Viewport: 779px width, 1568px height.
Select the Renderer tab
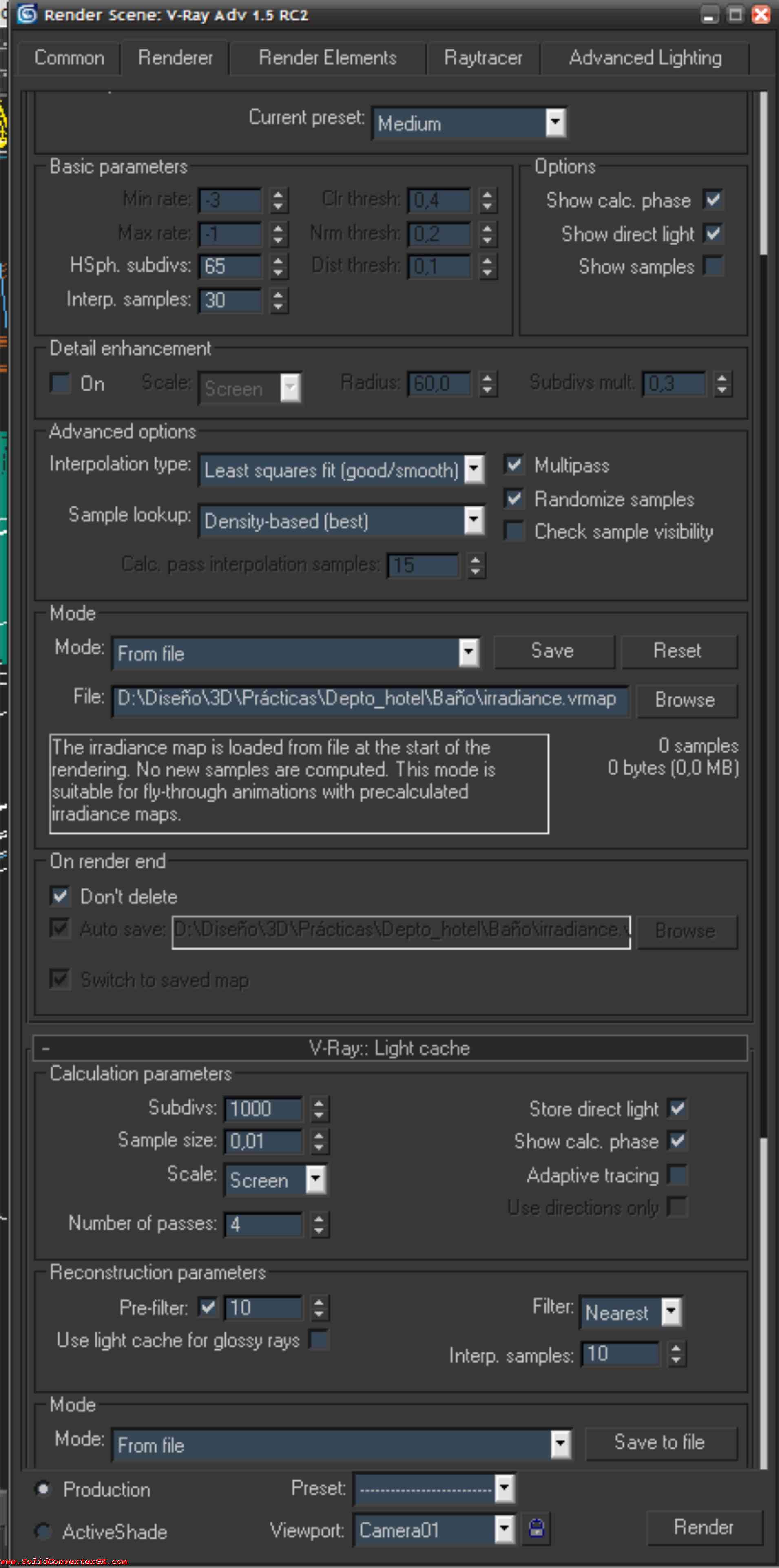coord(175,58)
